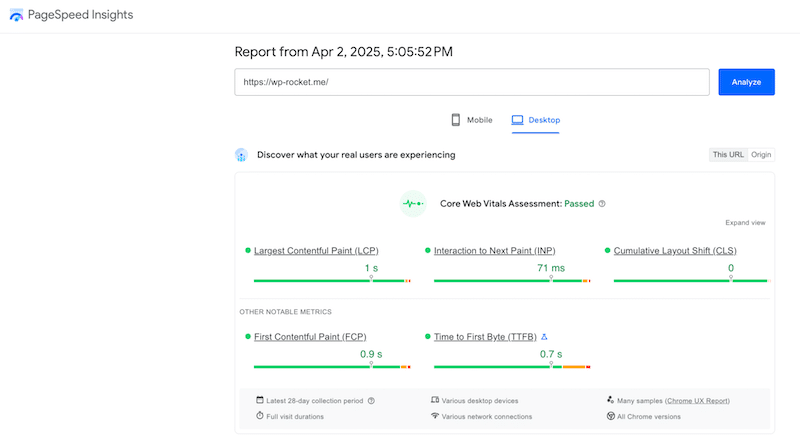Click the "Report from Apr 2, 2025" heading
Screen dimensions: 800x443
343,52
